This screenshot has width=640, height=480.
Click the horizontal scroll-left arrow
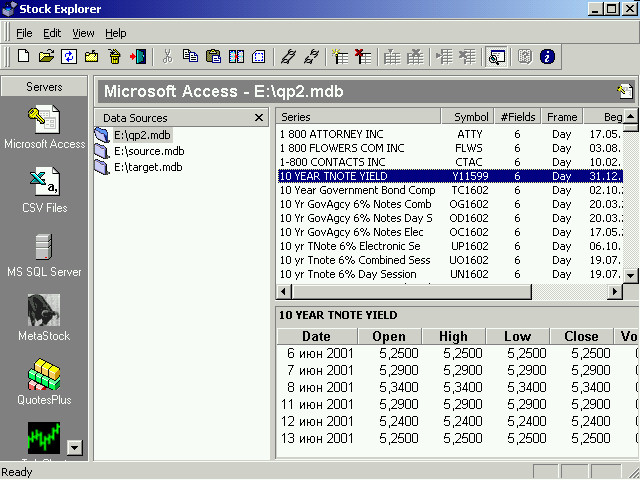284,291
